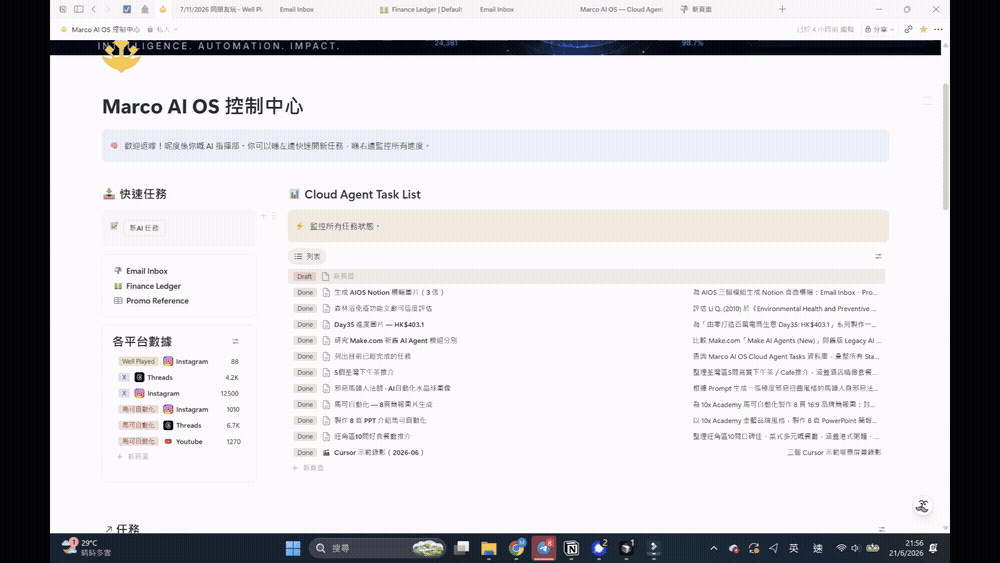This screenshot has width=1000, height=563.
Task: Open the 私人 privacy dropdown
Action: (x=163, y=29)
